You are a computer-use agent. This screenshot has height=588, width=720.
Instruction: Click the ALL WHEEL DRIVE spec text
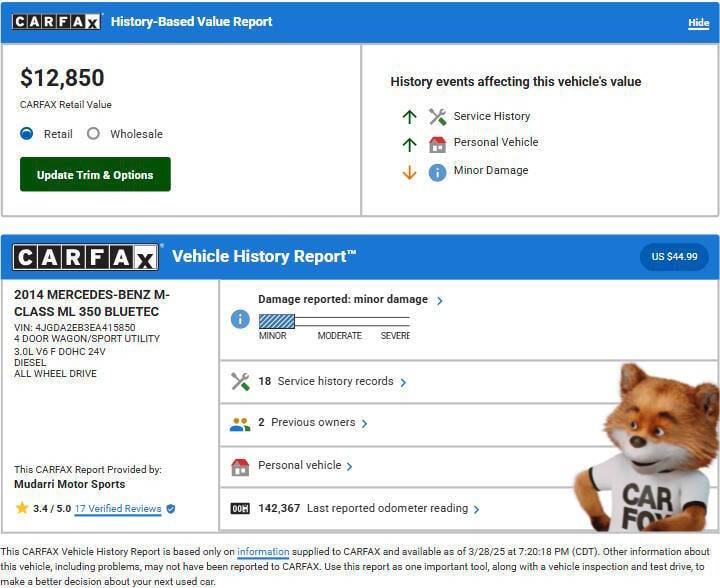pos(56,374)
